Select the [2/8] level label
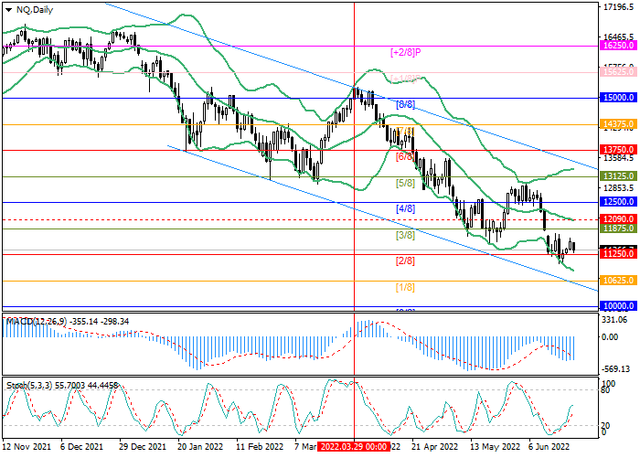This screenshot has width=640, height=457. [x=405, y=261]
